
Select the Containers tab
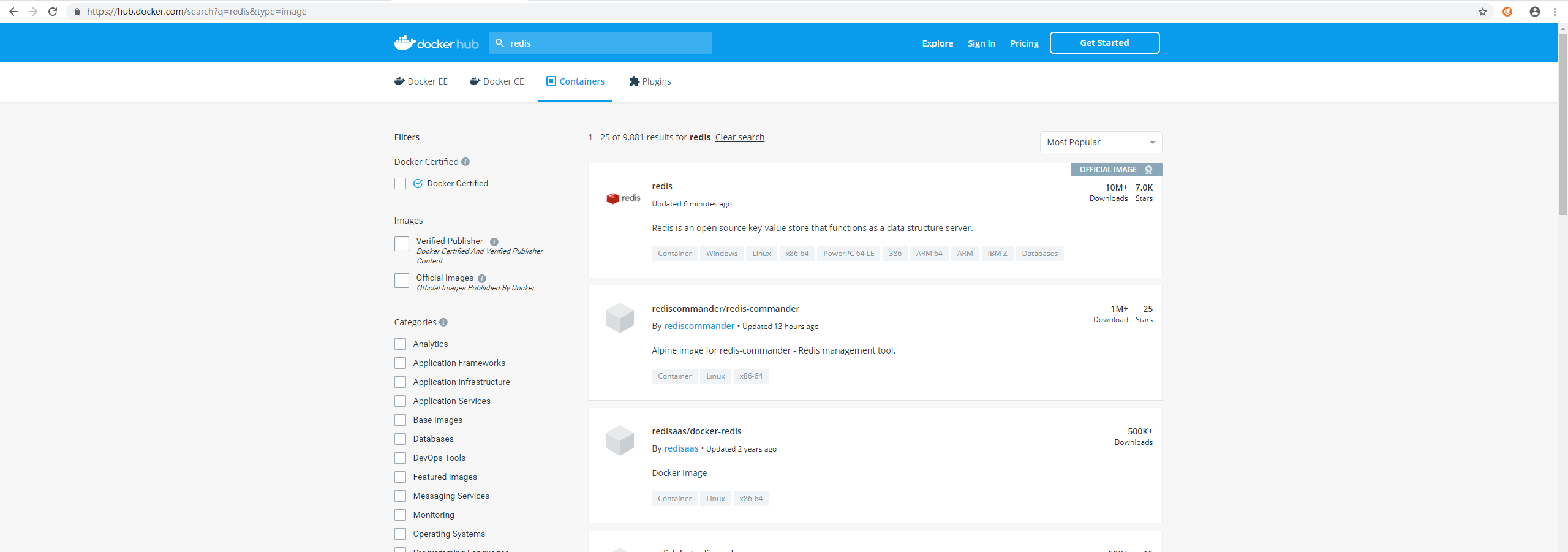click(575, 81)
